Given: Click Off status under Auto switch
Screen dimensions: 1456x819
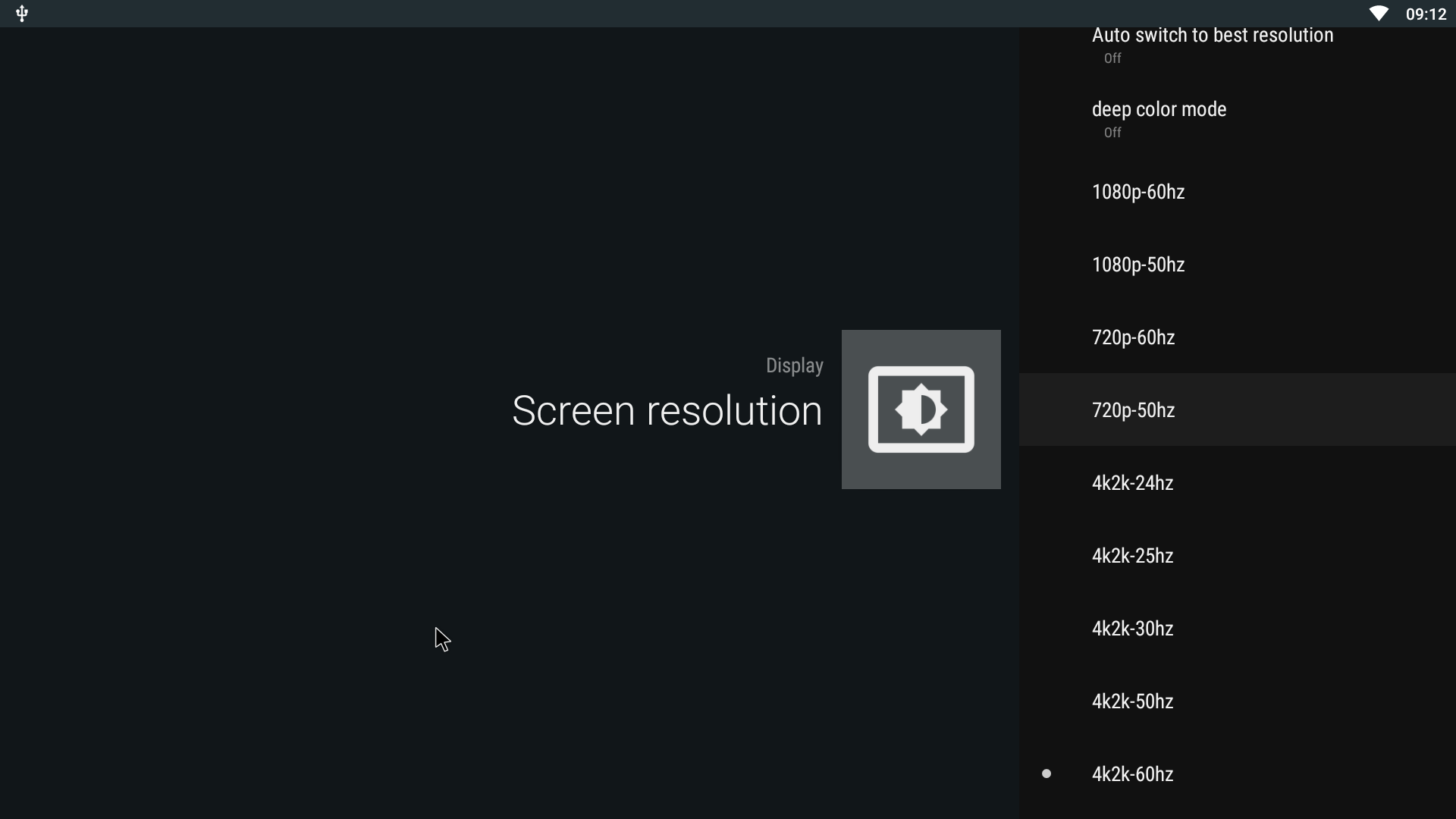Looking at the screenshot, I should [1112, 58].
